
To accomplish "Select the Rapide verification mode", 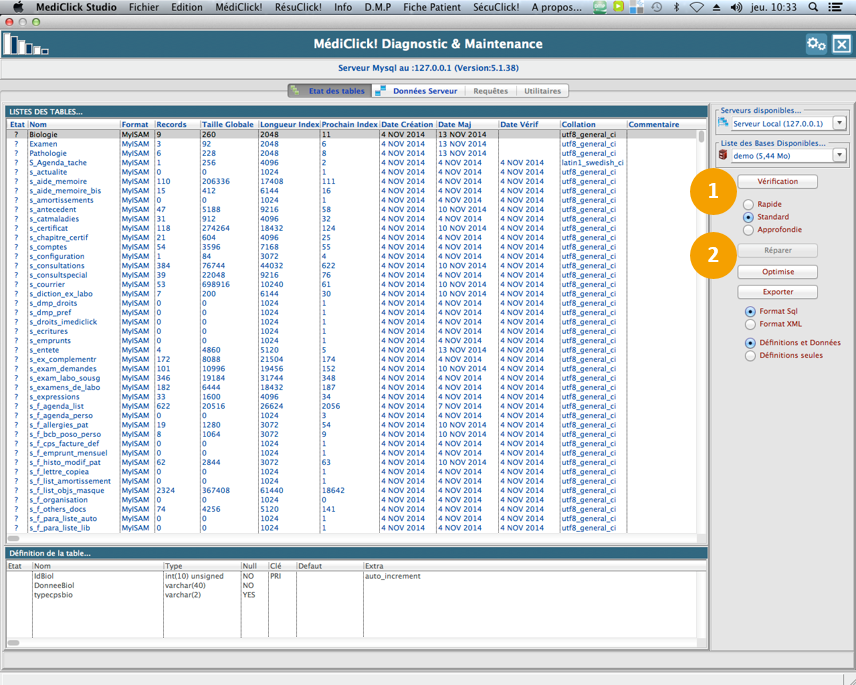I will coord(748,204).
